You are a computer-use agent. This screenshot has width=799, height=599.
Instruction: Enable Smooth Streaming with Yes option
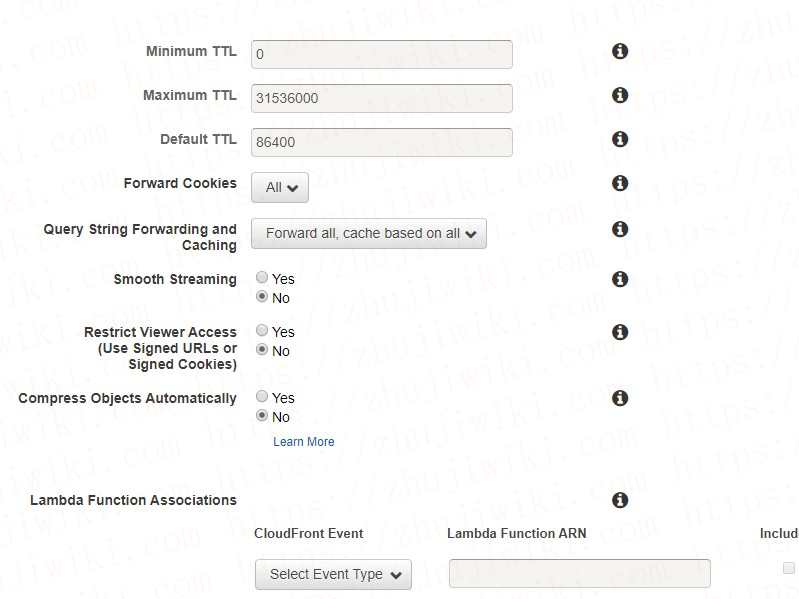[x=262, y=279]
